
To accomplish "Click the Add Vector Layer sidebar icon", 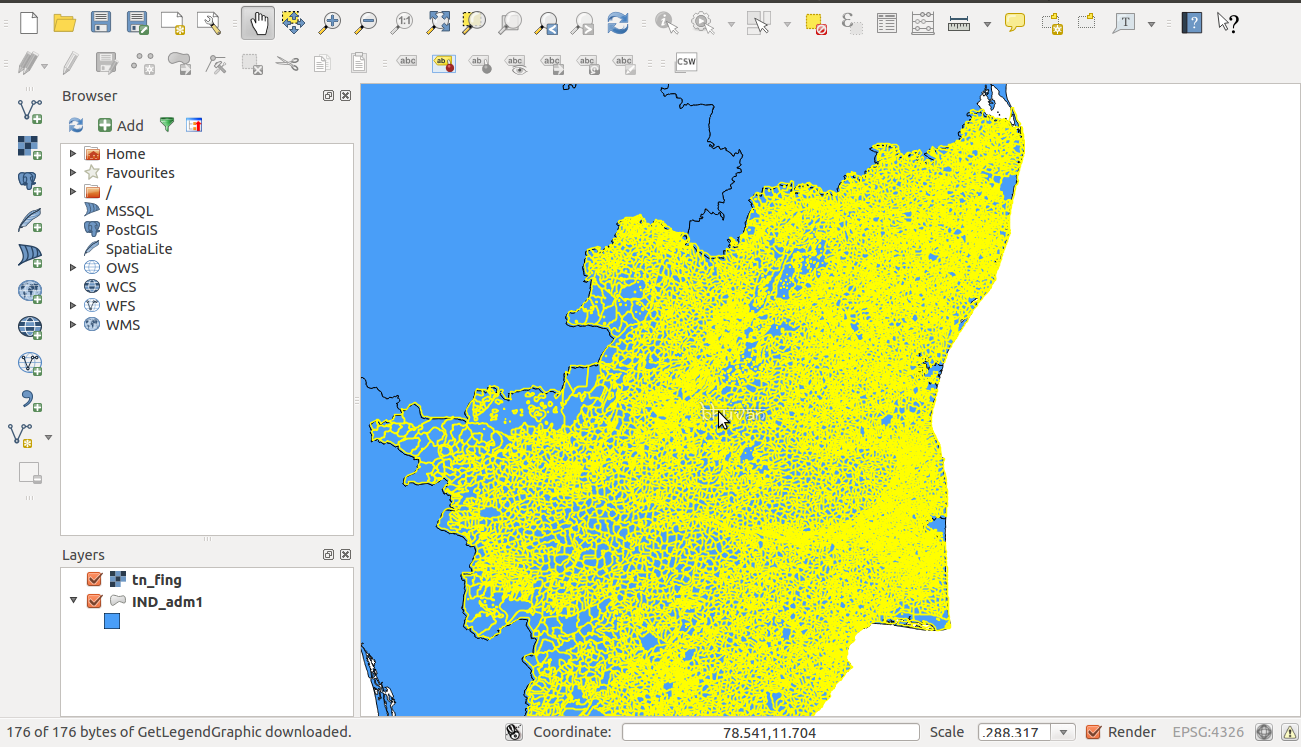I will click(x=30, y=109).
